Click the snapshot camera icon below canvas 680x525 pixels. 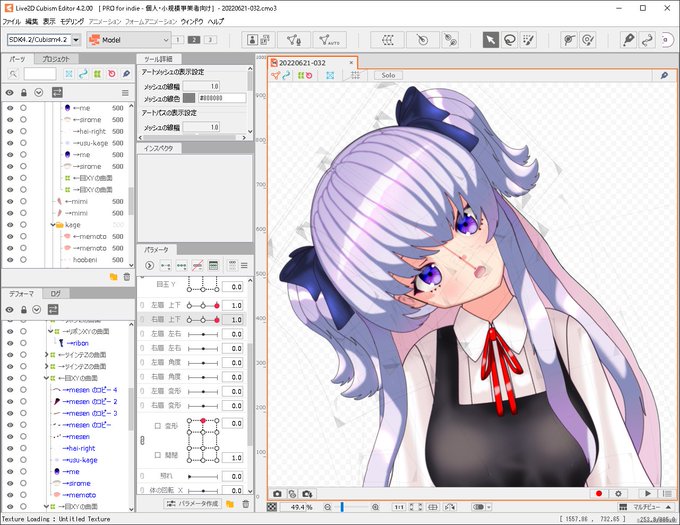[x=277, y=493]
